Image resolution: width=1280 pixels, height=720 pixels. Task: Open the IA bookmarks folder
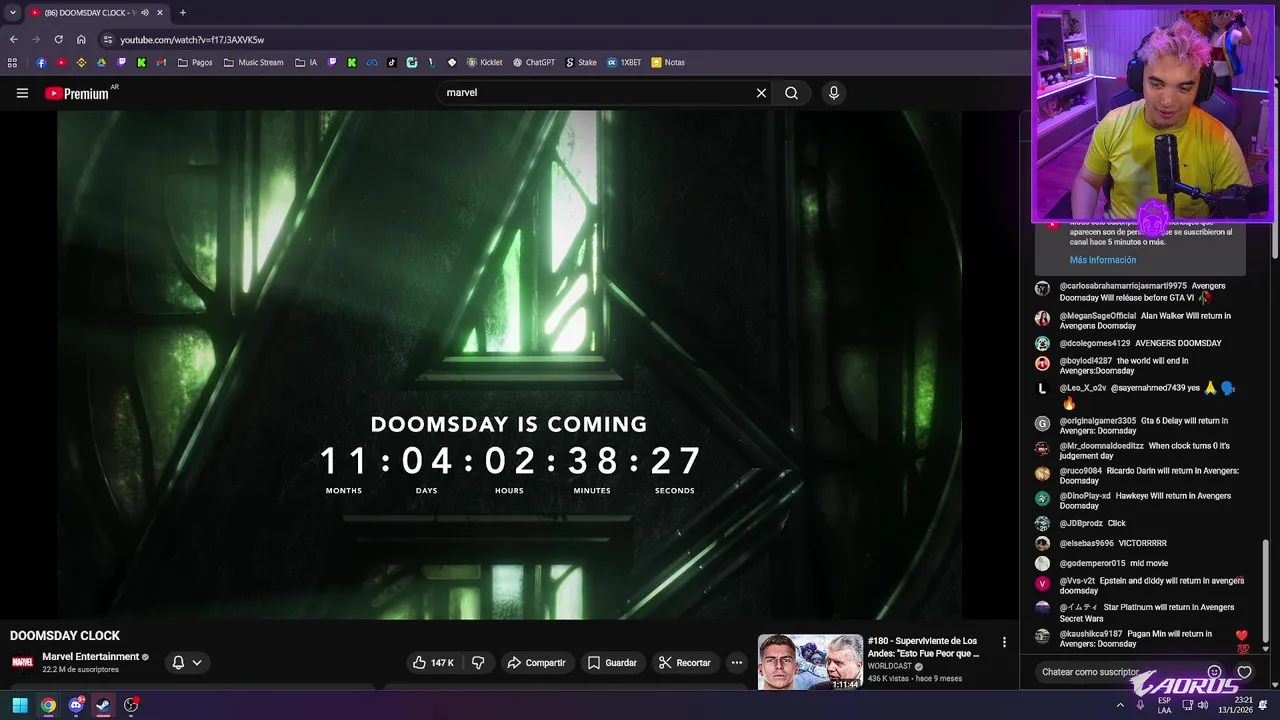click(x=306, y=62)
